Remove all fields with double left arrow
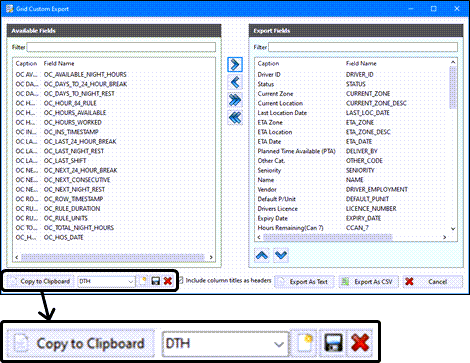This screenshot has height=363, width=470. click(235, 118)
